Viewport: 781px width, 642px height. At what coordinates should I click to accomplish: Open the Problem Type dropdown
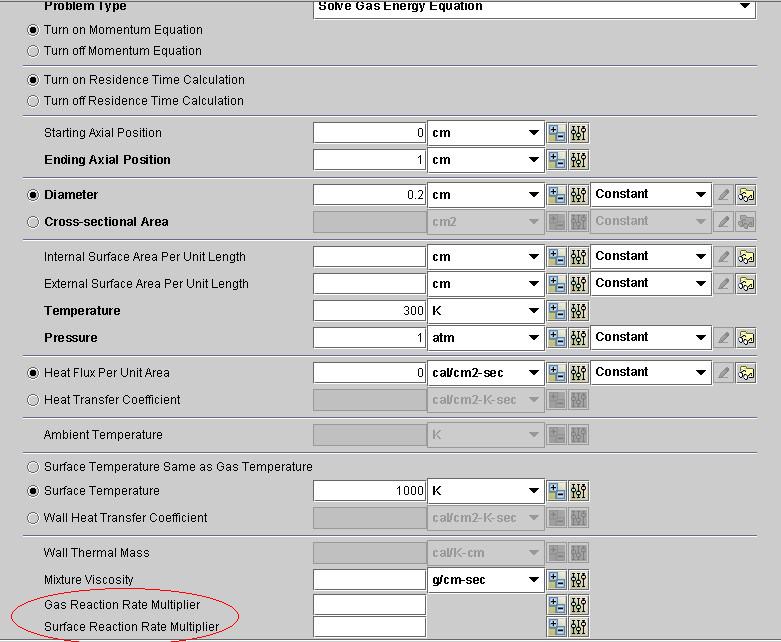point(745,7)
